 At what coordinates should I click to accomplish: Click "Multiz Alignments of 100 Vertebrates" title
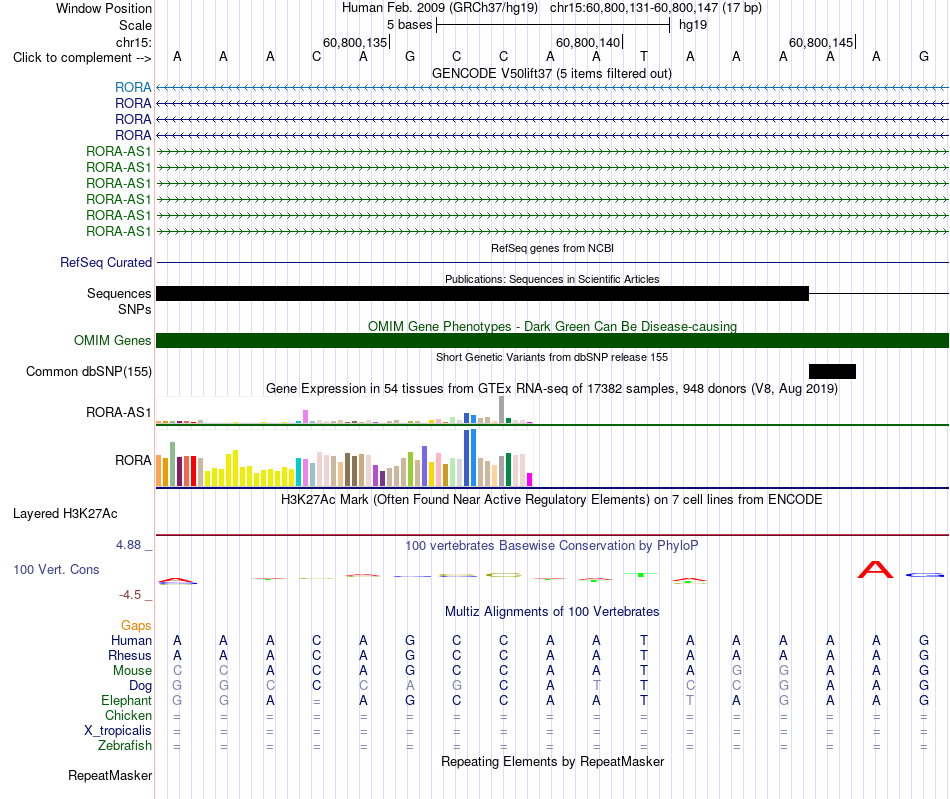[552, 612]
